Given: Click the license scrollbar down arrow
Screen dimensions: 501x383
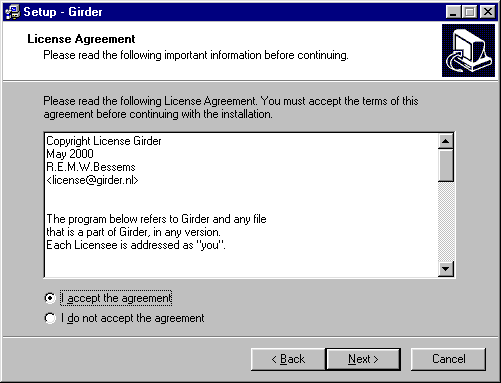Looking at the screenshot, I should pos(446,269).
